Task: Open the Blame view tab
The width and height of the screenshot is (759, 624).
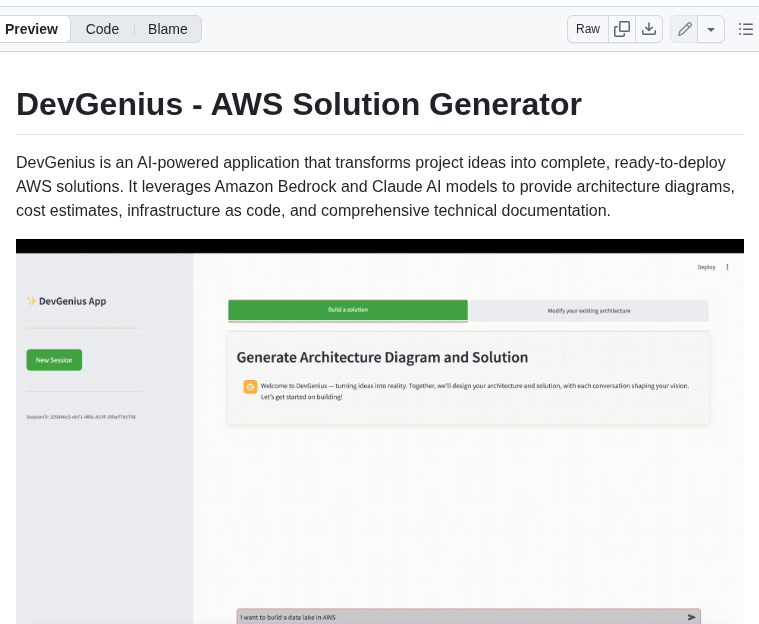Action: click(167, 29)
